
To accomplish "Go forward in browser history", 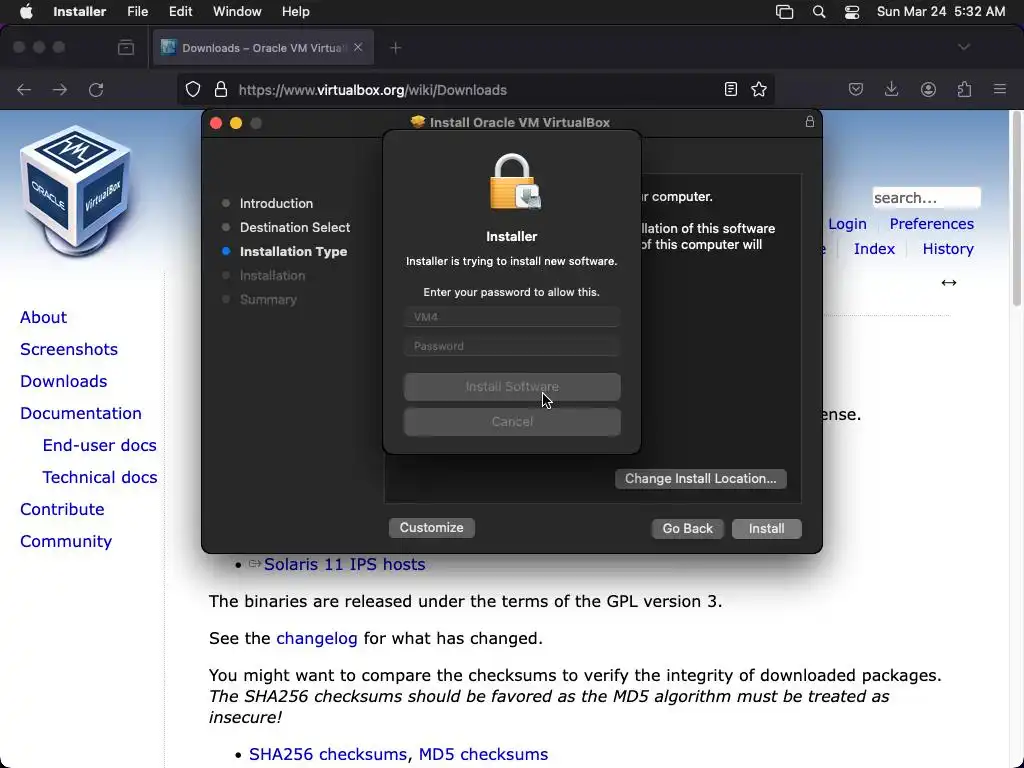I will [x=60, y=89].
